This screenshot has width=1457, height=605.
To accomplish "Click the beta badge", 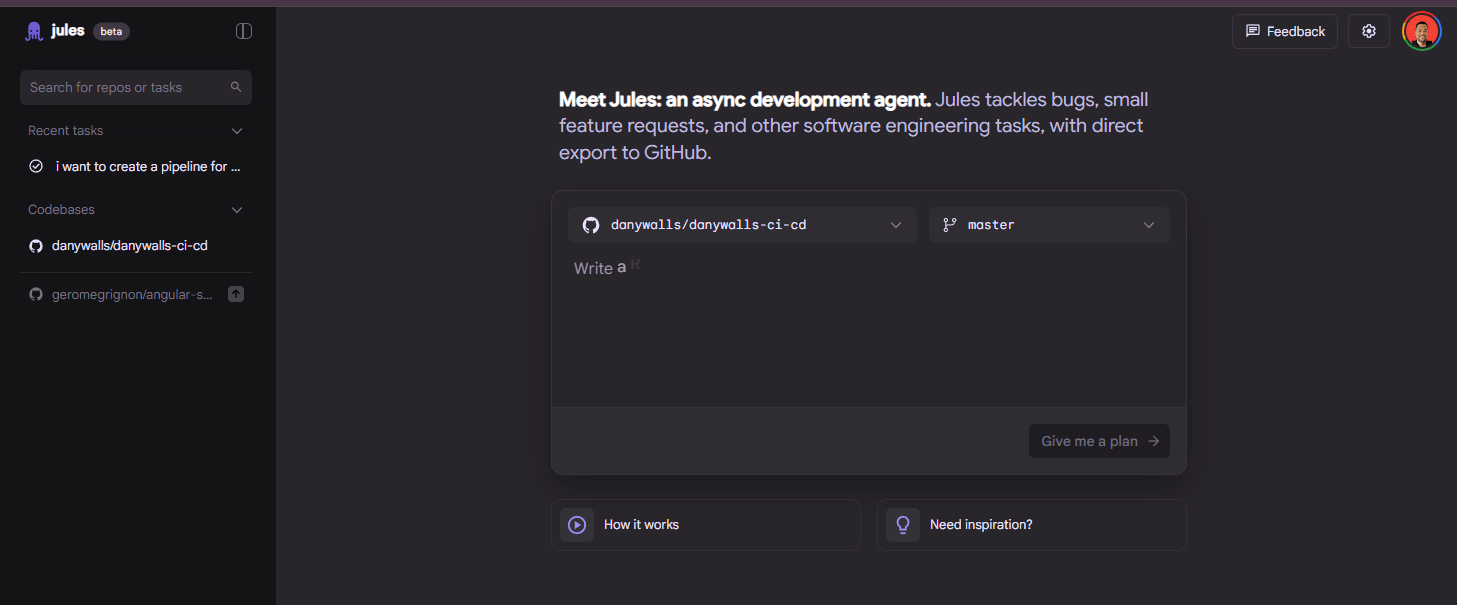I will pos(111,31).
